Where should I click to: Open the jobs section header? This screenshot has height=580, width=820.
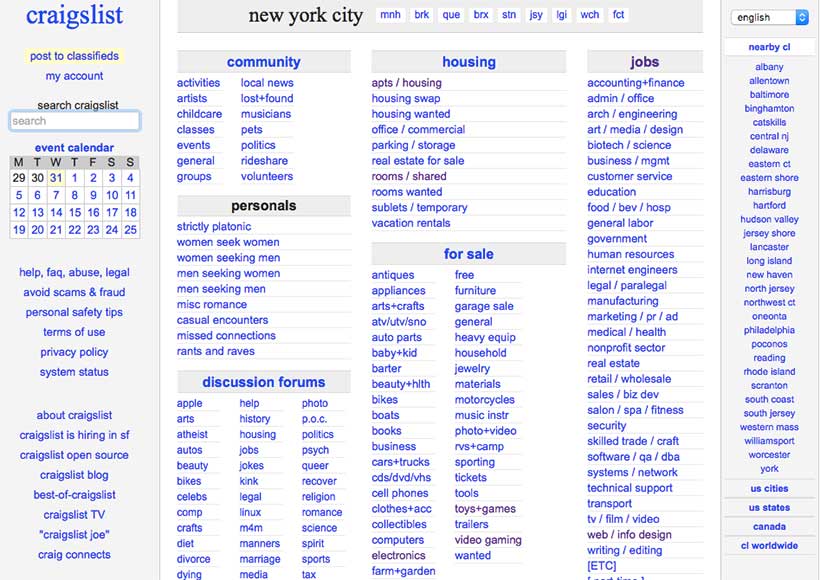click(x=644, y=62)
